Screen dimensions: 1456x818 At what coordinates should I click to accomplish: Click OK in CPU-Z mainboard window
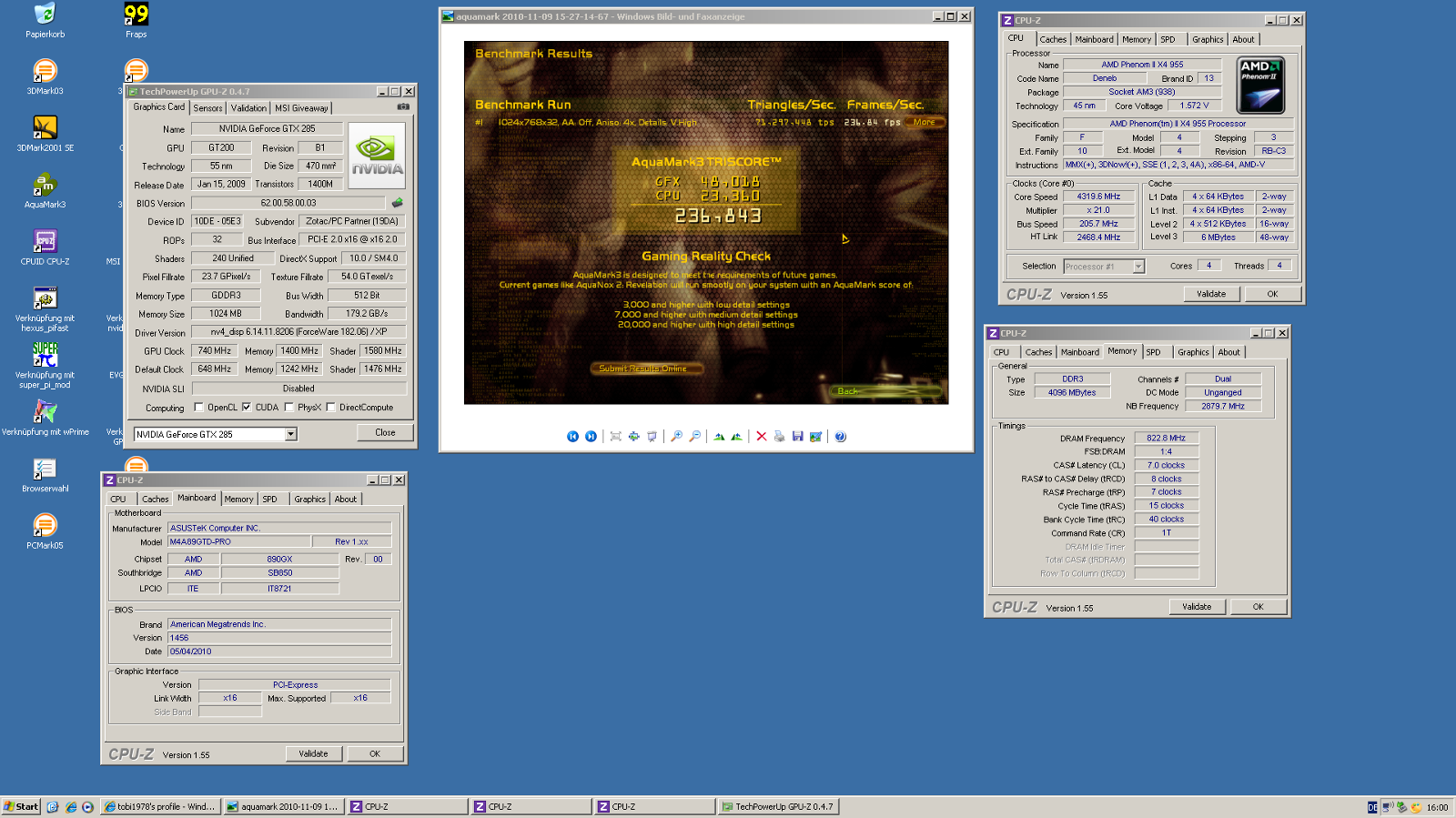(375, 754)
